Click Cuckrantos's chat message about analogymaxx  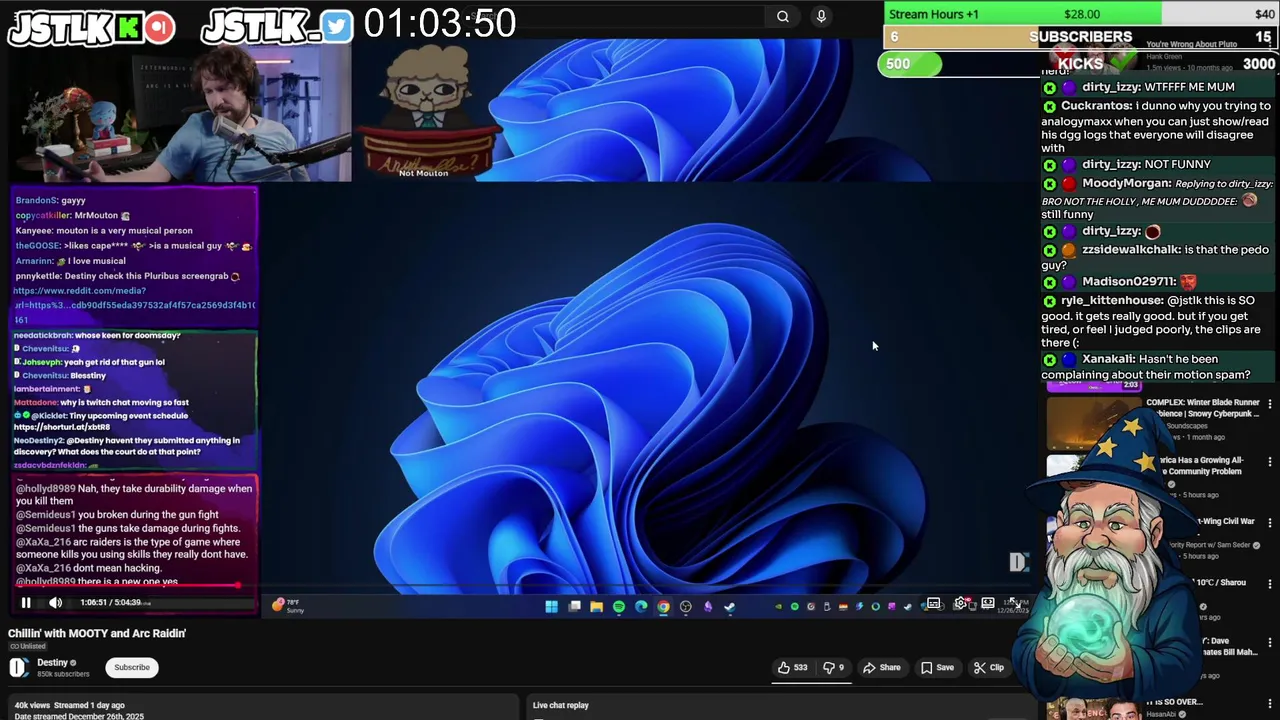click(x=1157, y=127)
